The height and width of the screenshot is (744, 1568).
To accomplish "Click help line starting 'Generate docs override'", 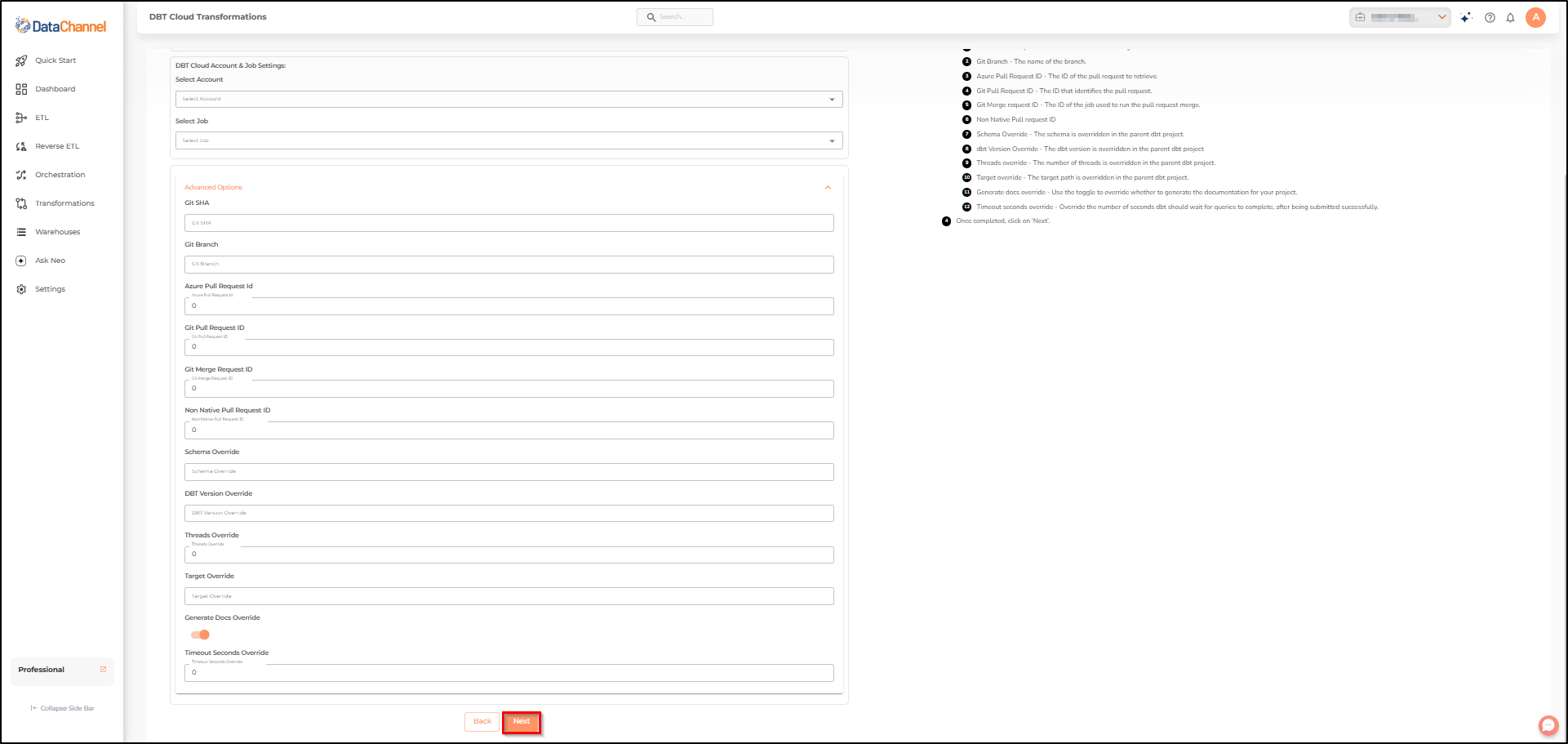I will (1137, 193).
